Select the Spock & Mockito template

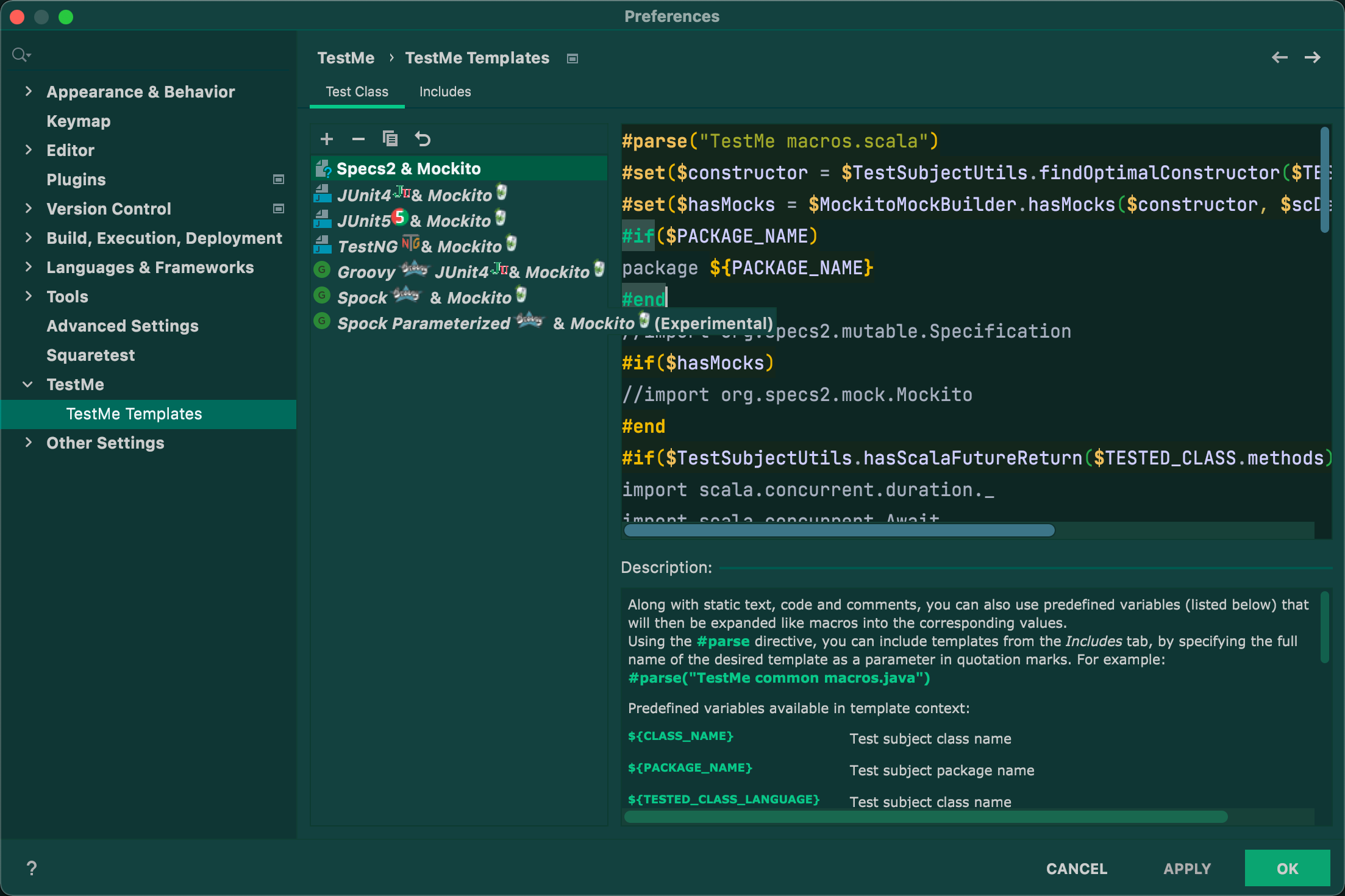pyautogui.click(x=458, y=297)
